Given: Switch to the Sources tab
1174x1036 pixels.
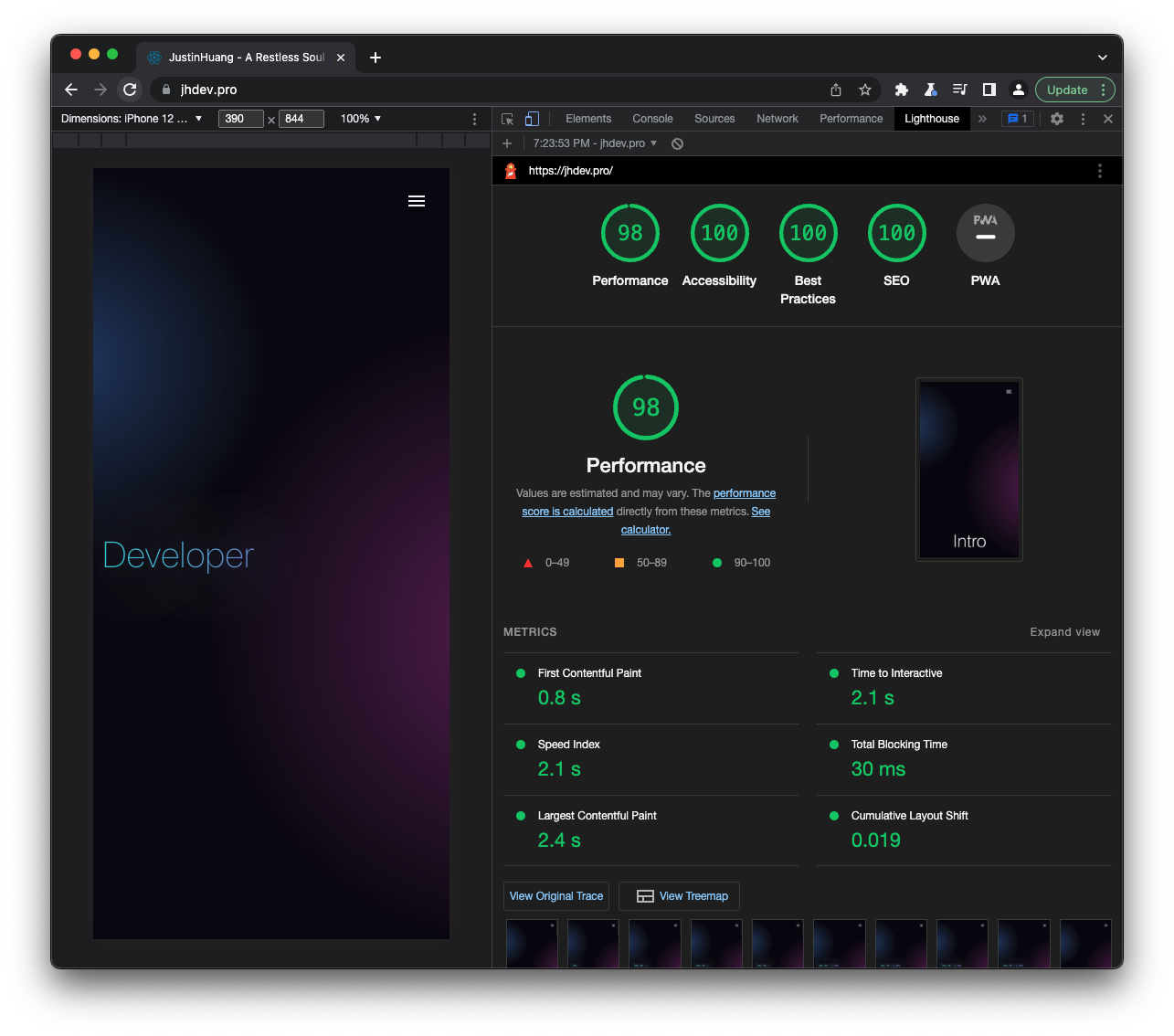Looking at the screenshot, I should tap(714, 119).
